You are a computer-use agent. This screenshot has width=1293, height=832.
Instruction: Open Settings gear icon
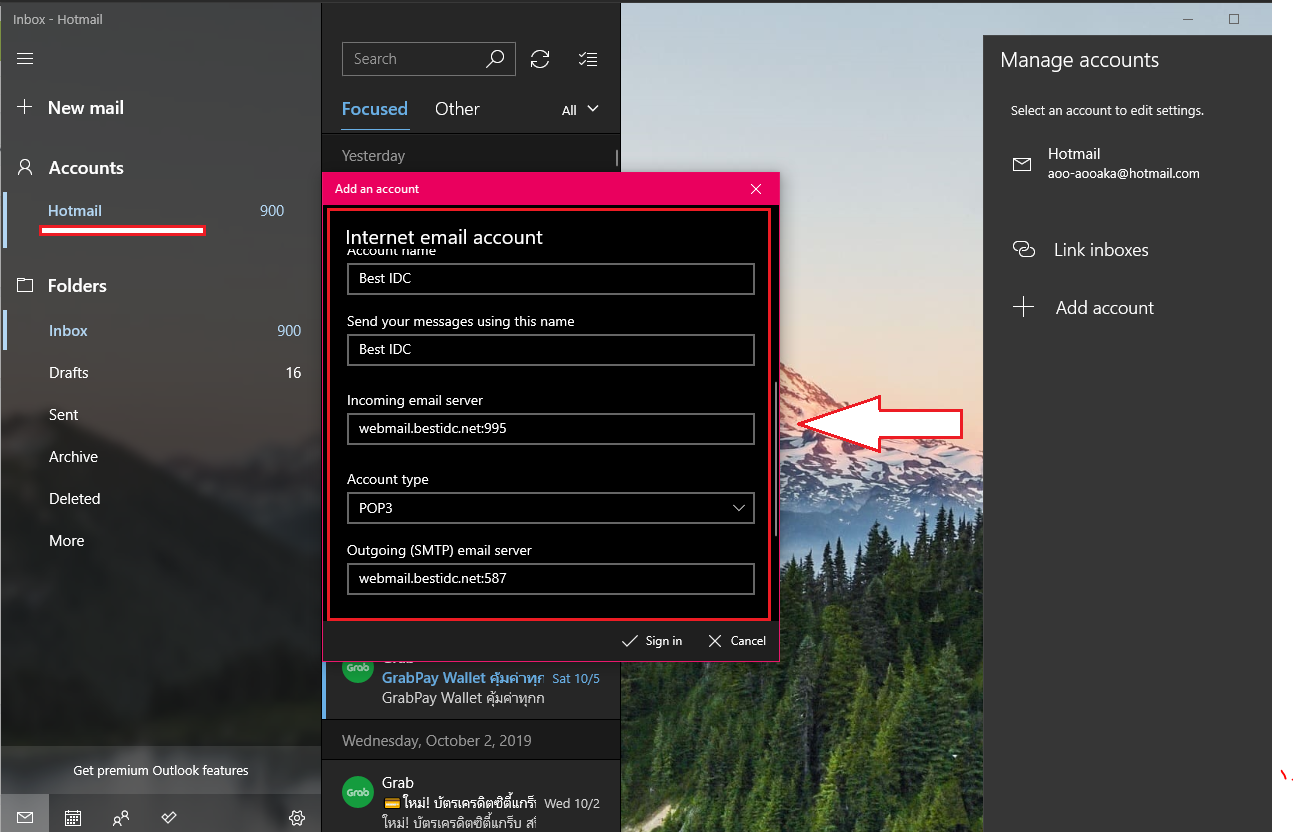297,817
